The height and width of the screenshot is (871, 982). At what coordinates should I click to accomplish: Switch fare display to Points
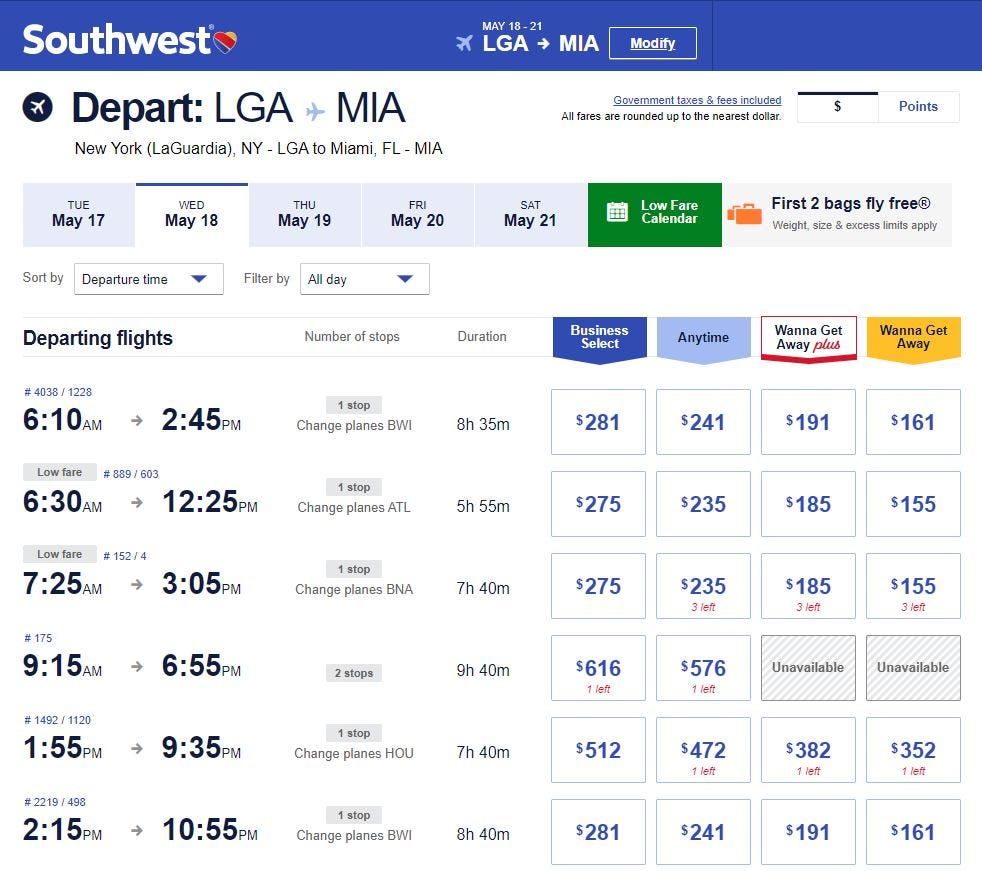(918, 107)
